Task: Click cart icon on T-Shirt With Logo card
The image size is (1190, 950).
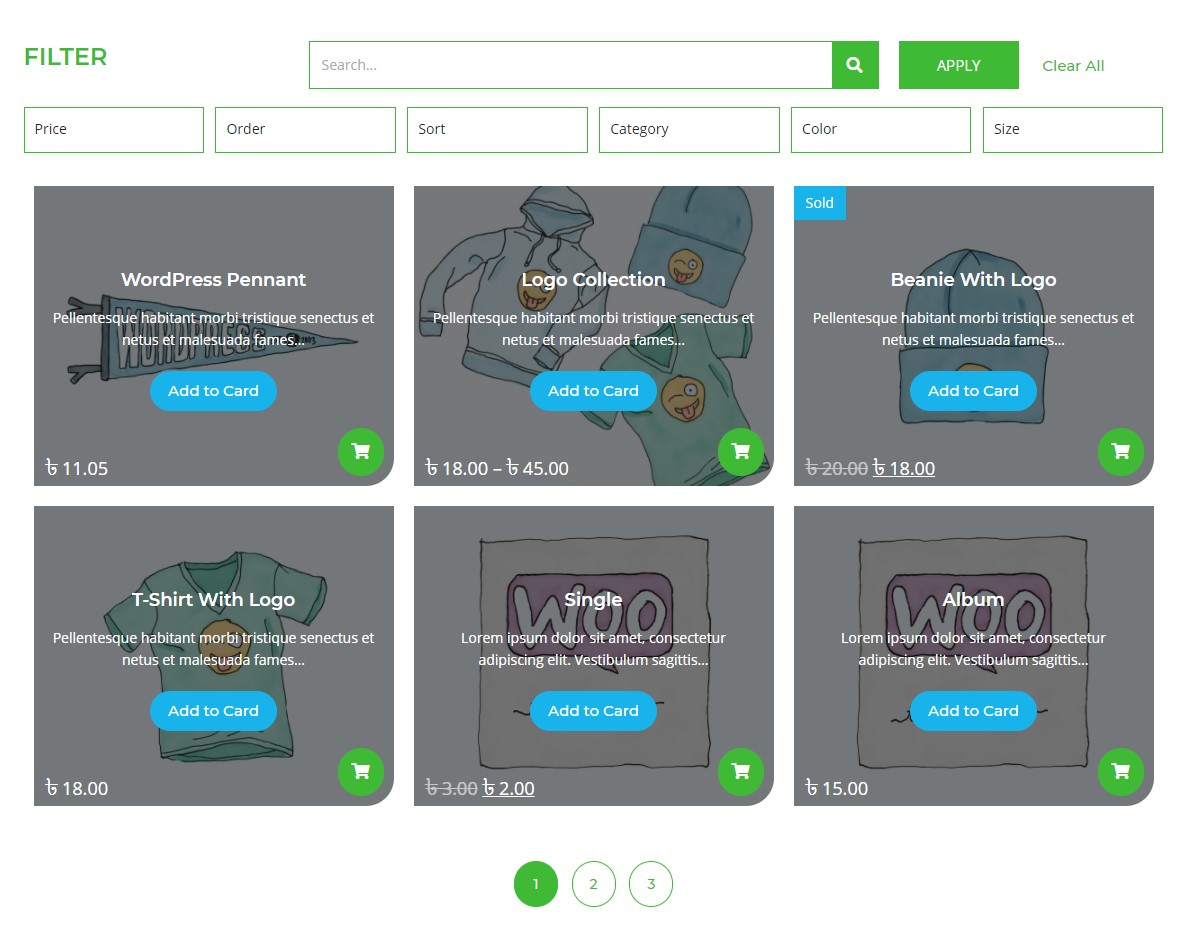Action: [361, 772]
